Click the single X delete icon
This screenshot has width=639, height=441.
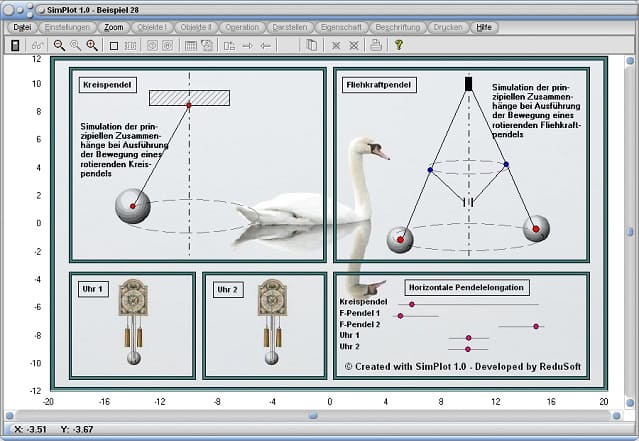click(x=337, y=45)
